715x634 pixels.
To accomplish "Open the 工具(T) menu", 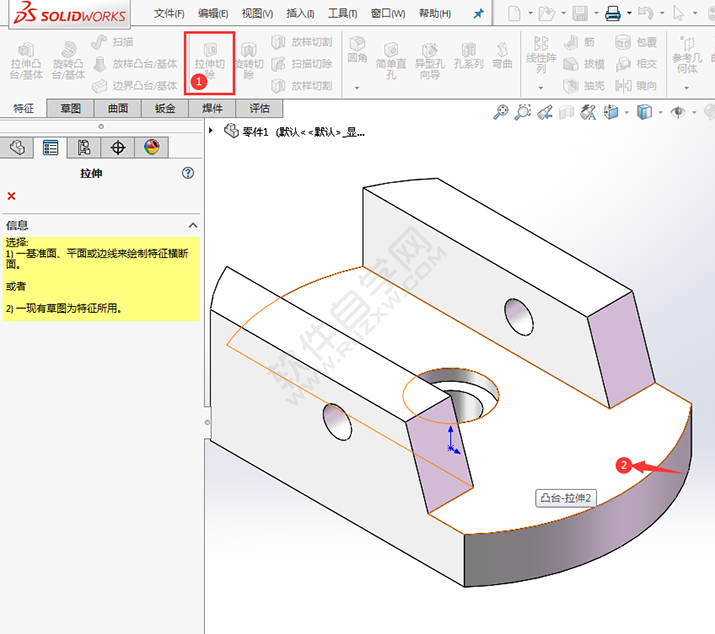I will (x=342, y=14).
